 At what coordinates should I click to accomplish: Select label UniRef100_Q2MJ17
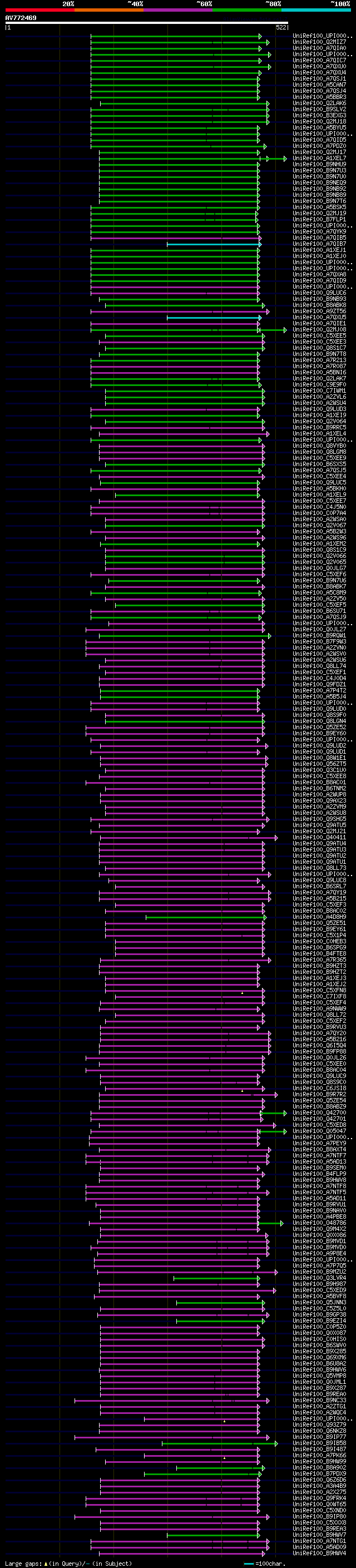pos(319,152)
